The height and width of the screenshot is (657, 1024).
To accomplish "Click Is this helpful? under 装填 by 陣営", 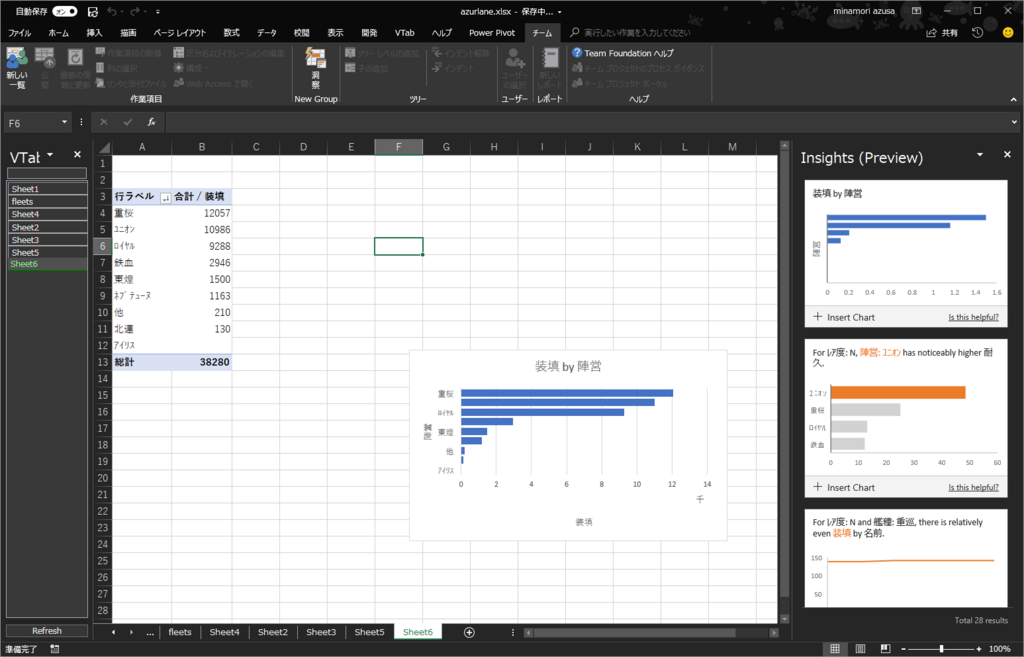I will [973, 317].
